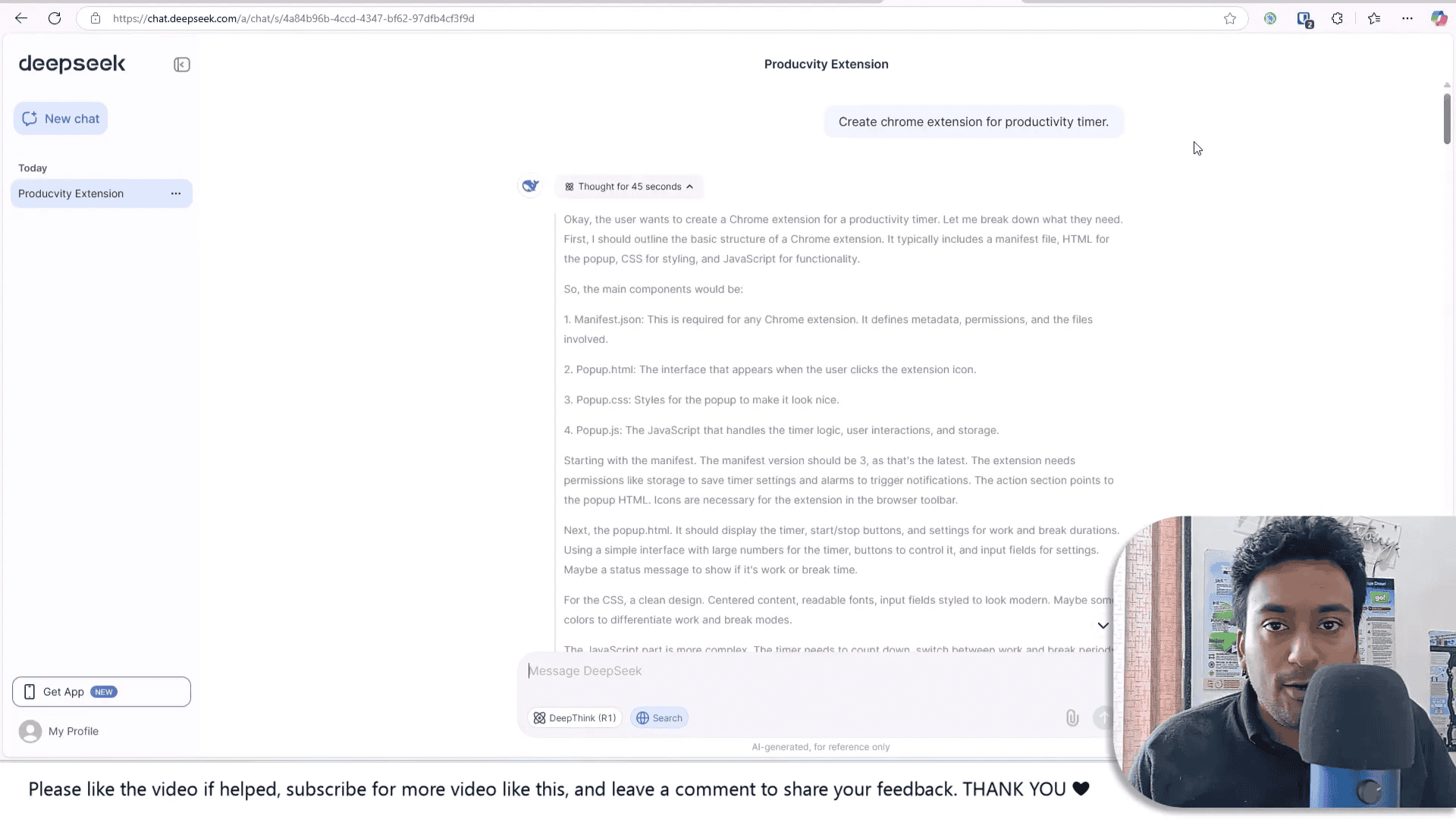Toggle the Search feature on
The height and width of the screenshot is (819, 1456).
click(660, 717)
